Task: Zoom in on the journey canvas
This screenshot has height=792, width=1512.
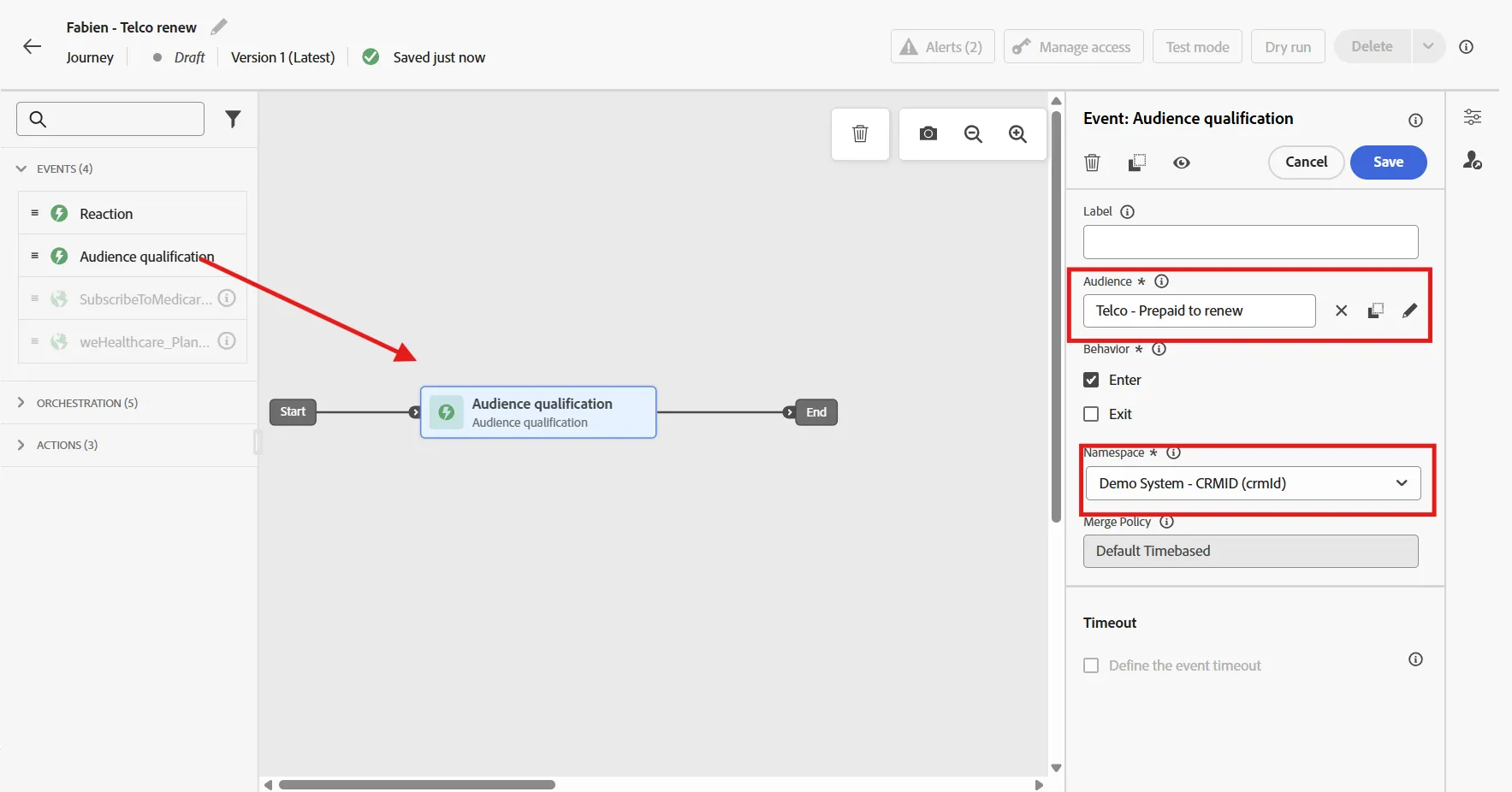Action: click(1017, 133)
